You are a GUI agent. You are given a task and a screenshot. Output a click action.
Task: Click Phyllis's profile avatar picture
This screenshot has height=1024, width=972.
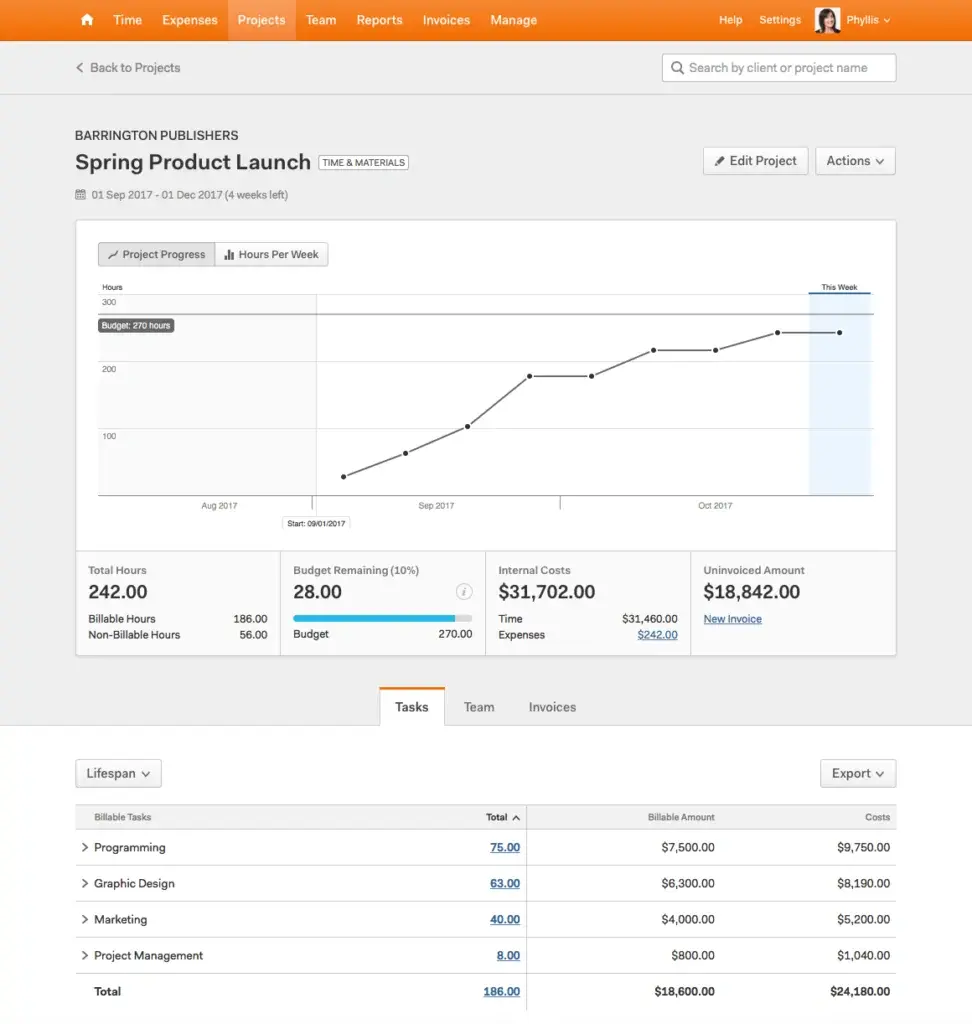(x=827, y=20)
